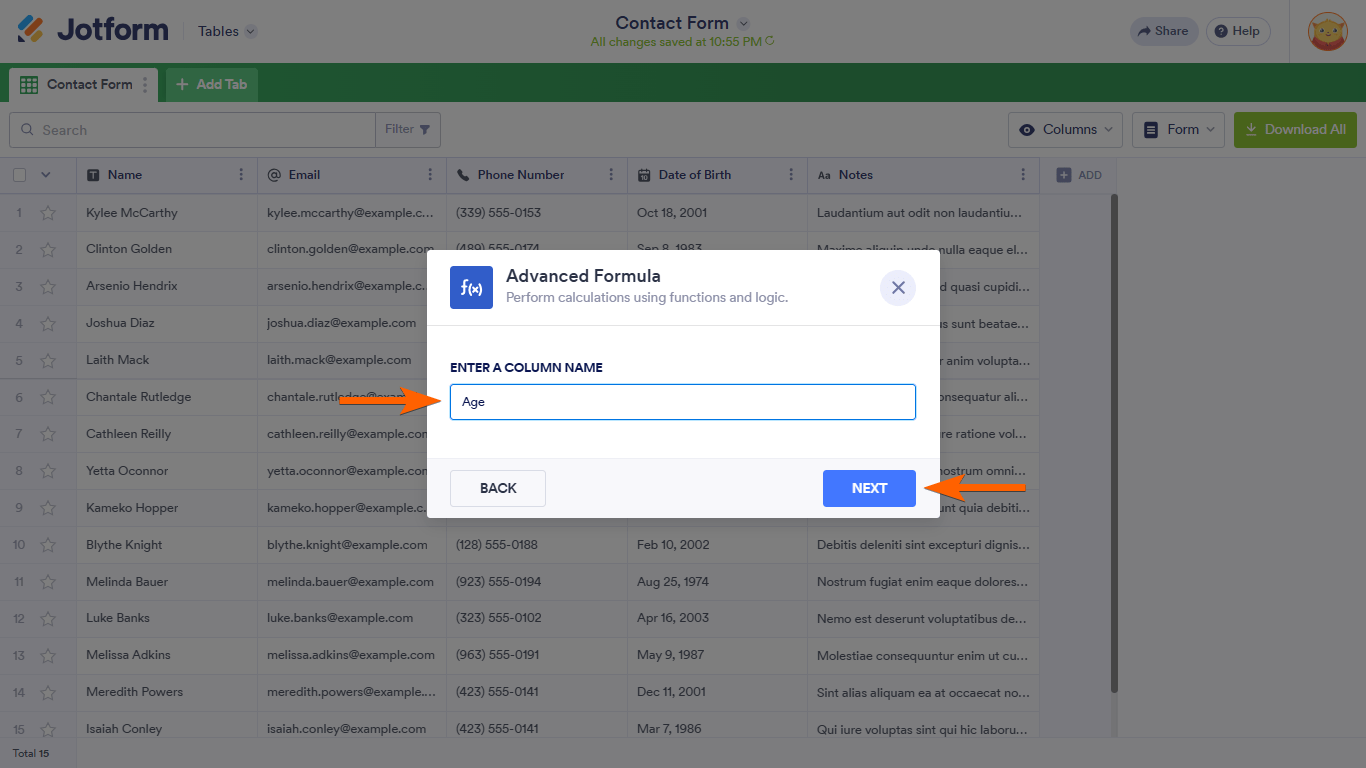Click the Advanced Formula f(x) icon
Viewport: 1366px width, 768px height.
471,288
